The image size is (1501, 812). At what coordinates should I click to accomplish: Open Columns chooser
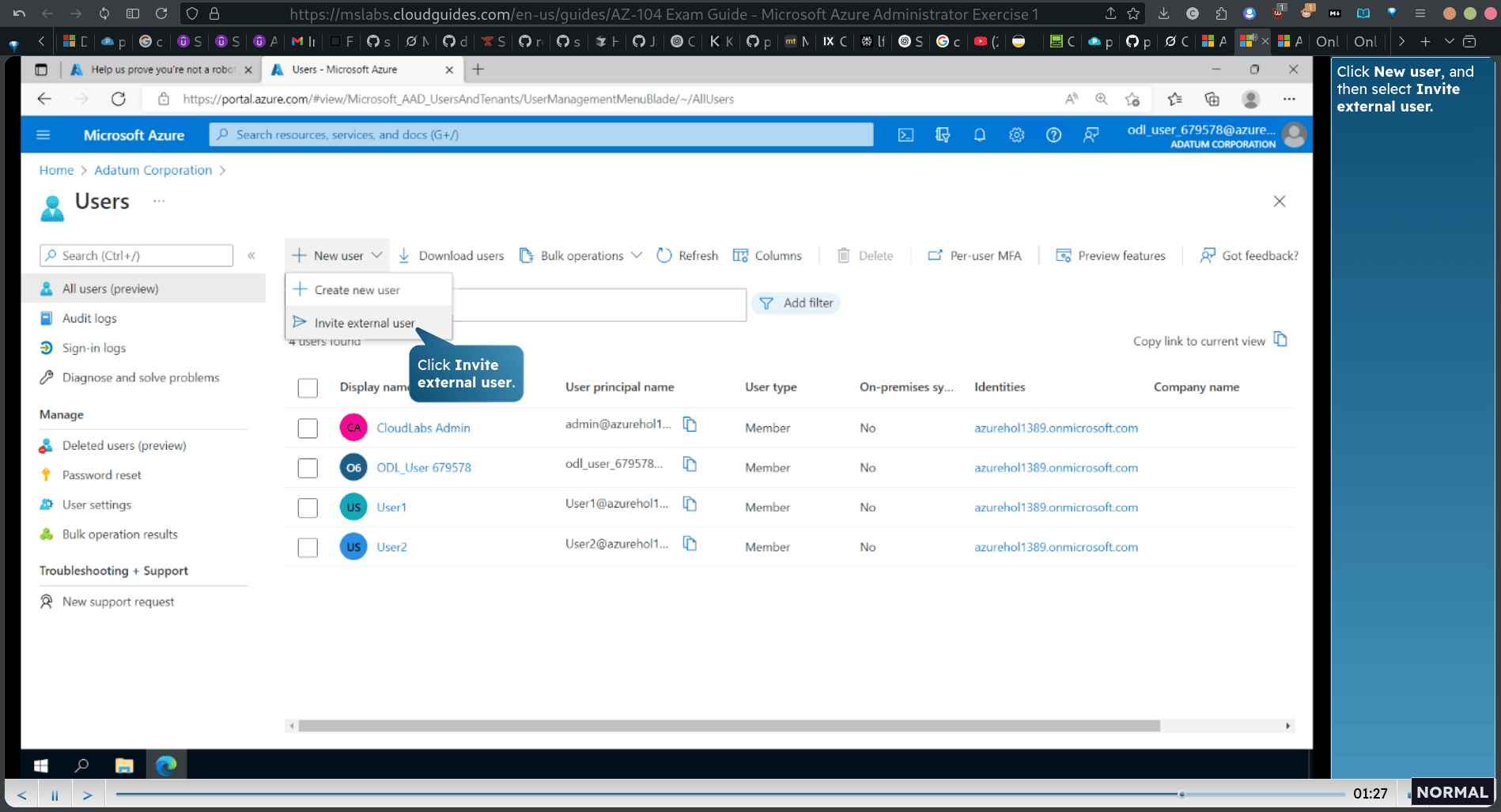[x=767, y=255]
